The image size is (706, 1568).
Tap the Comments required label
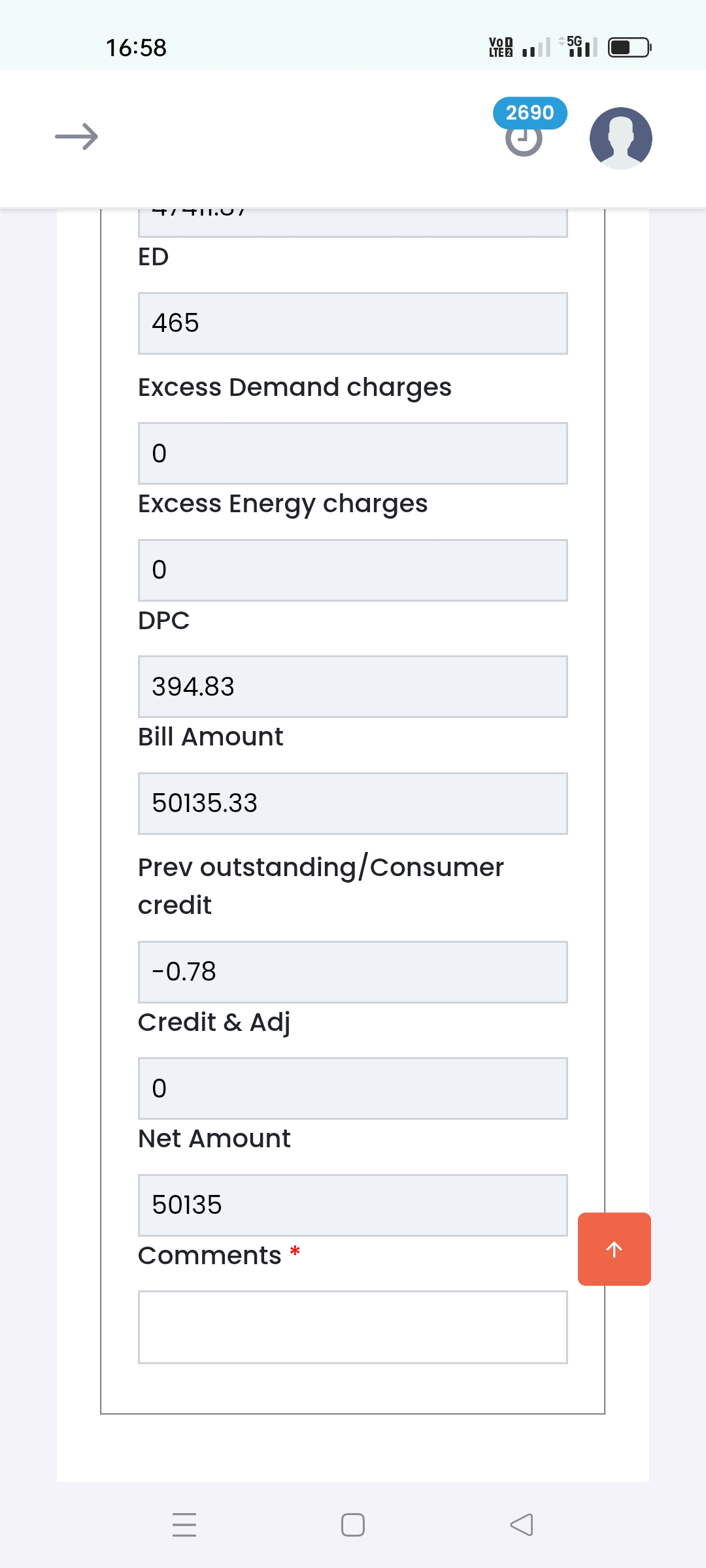click(210, 1256)
